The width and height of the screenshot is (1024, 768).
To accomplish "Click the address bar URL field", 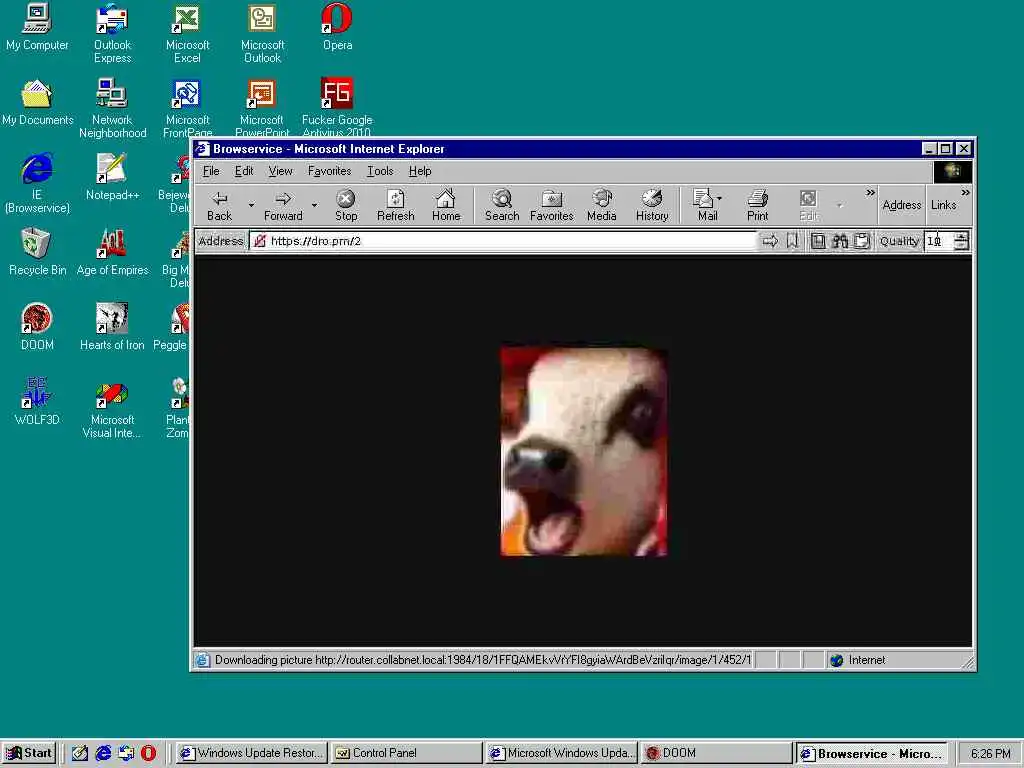I will coord(502,241).
